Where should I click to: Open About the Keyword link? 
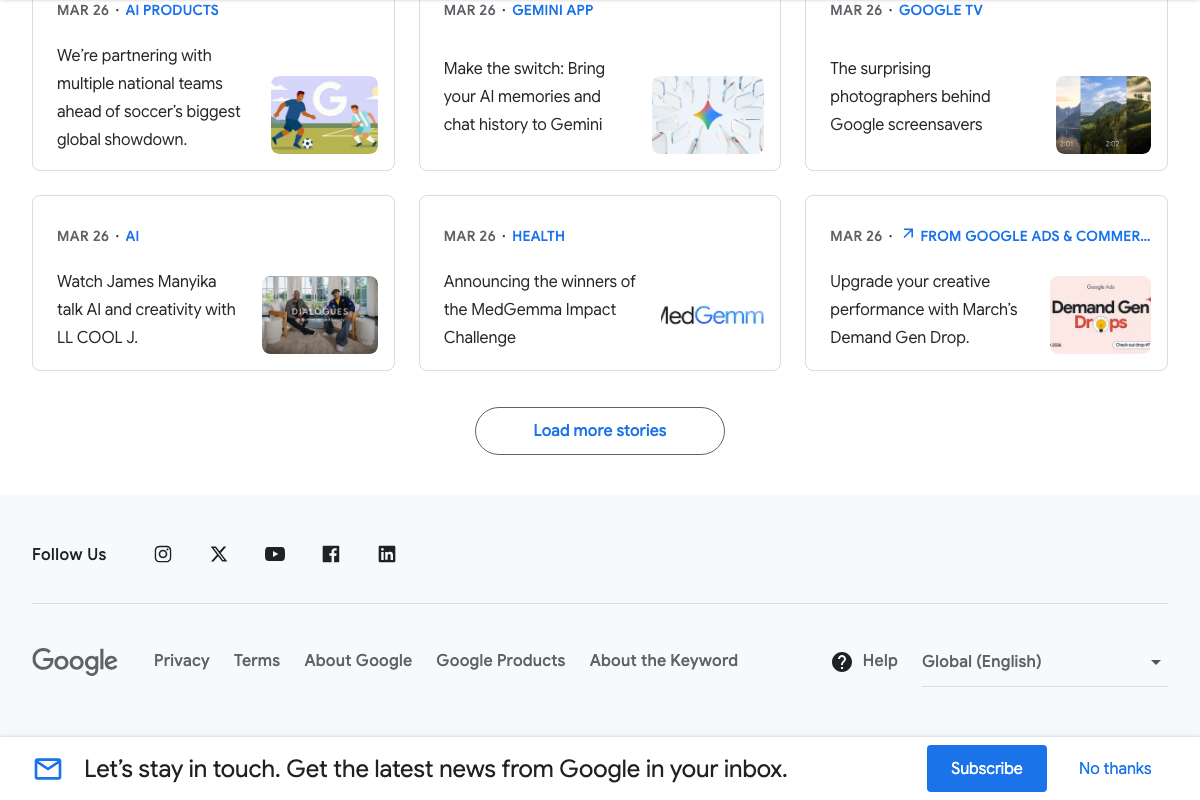(664, 661)
